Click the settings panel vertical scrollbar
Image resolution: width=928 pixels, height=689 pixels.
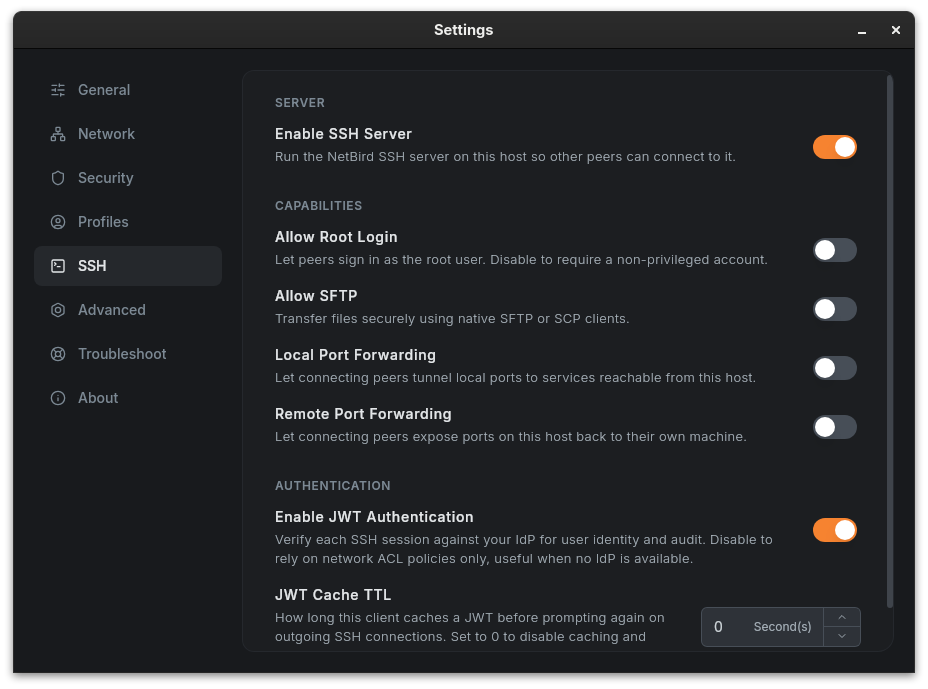pos(890,341)
